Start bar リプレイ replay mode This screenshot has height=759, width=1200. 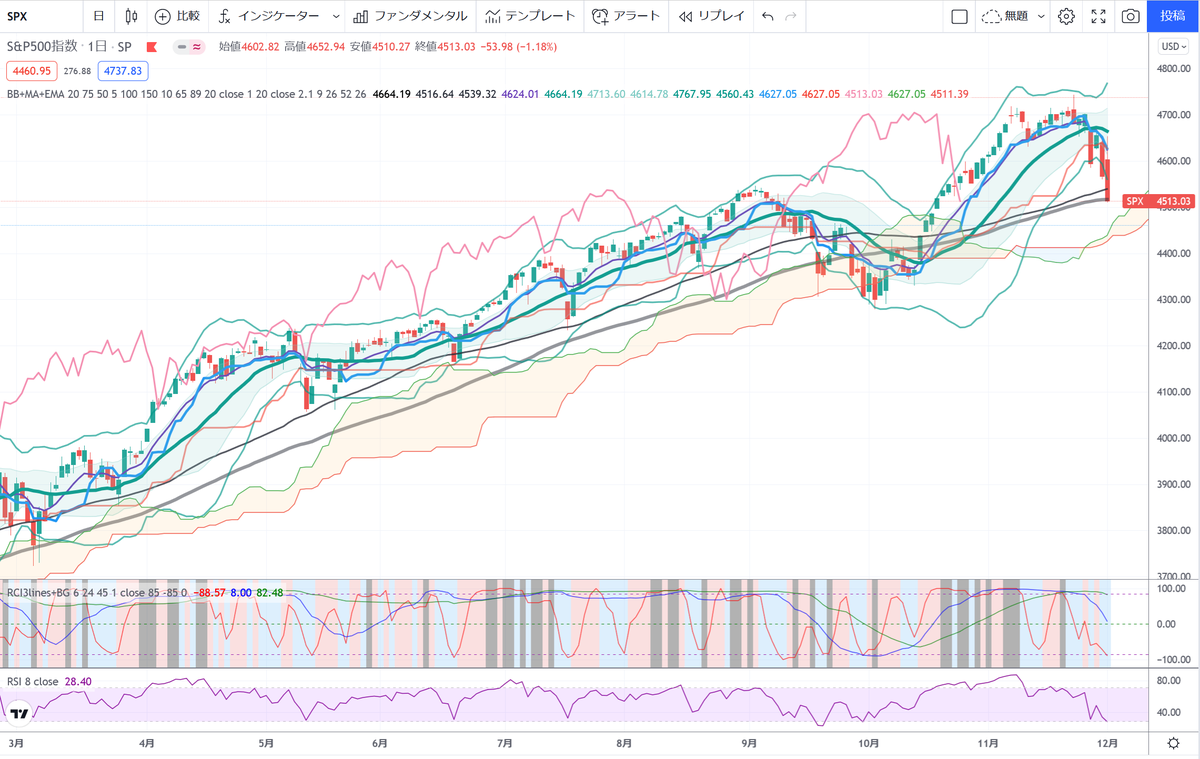click(711, 16)
